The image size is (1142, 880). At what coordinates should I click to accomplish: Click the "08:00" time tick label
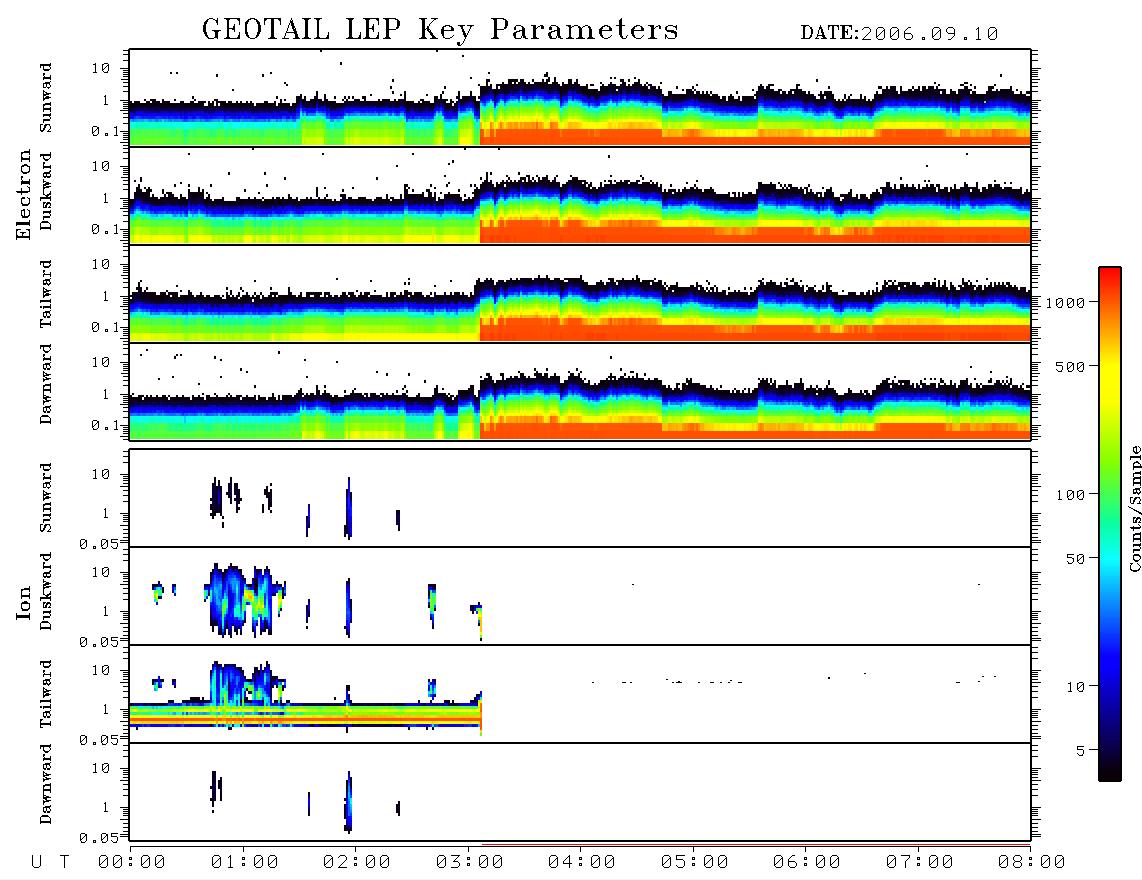[1032, 862]
